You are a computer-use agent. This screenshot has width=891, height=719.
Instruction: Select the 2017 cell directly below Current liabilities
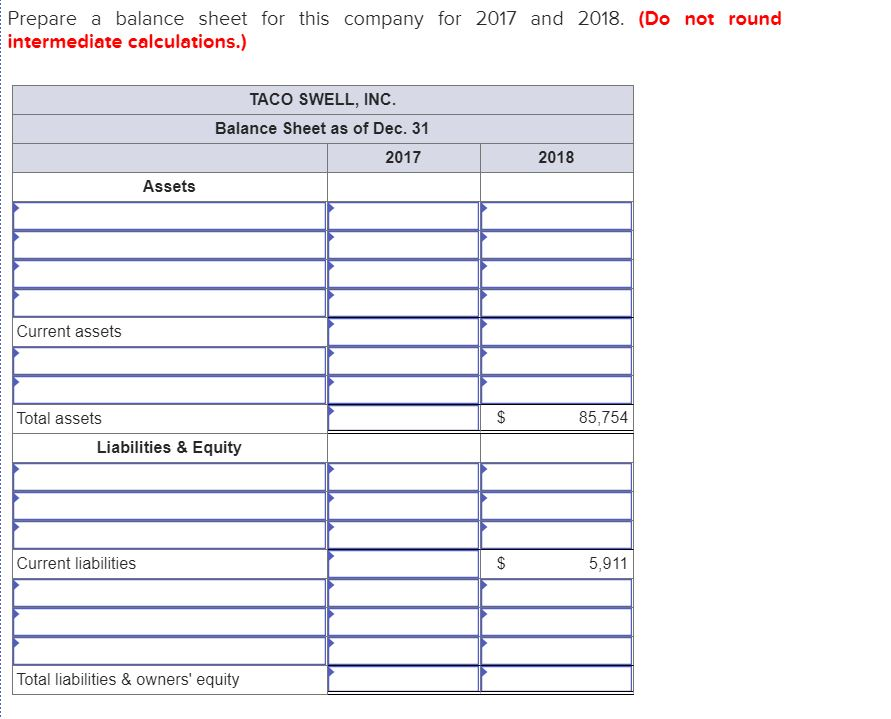(x=403, y=593)
